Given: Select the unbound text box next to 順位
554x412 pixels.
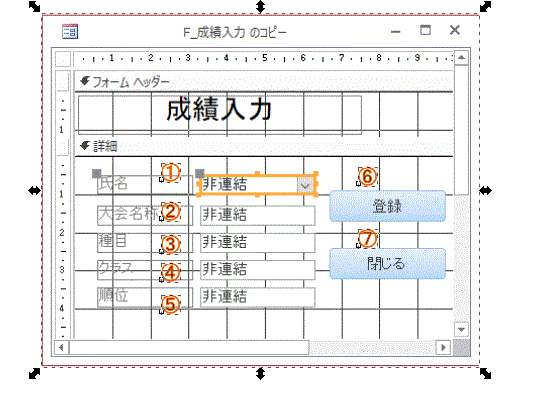Looking at the screenshot, I should [258, 297].
